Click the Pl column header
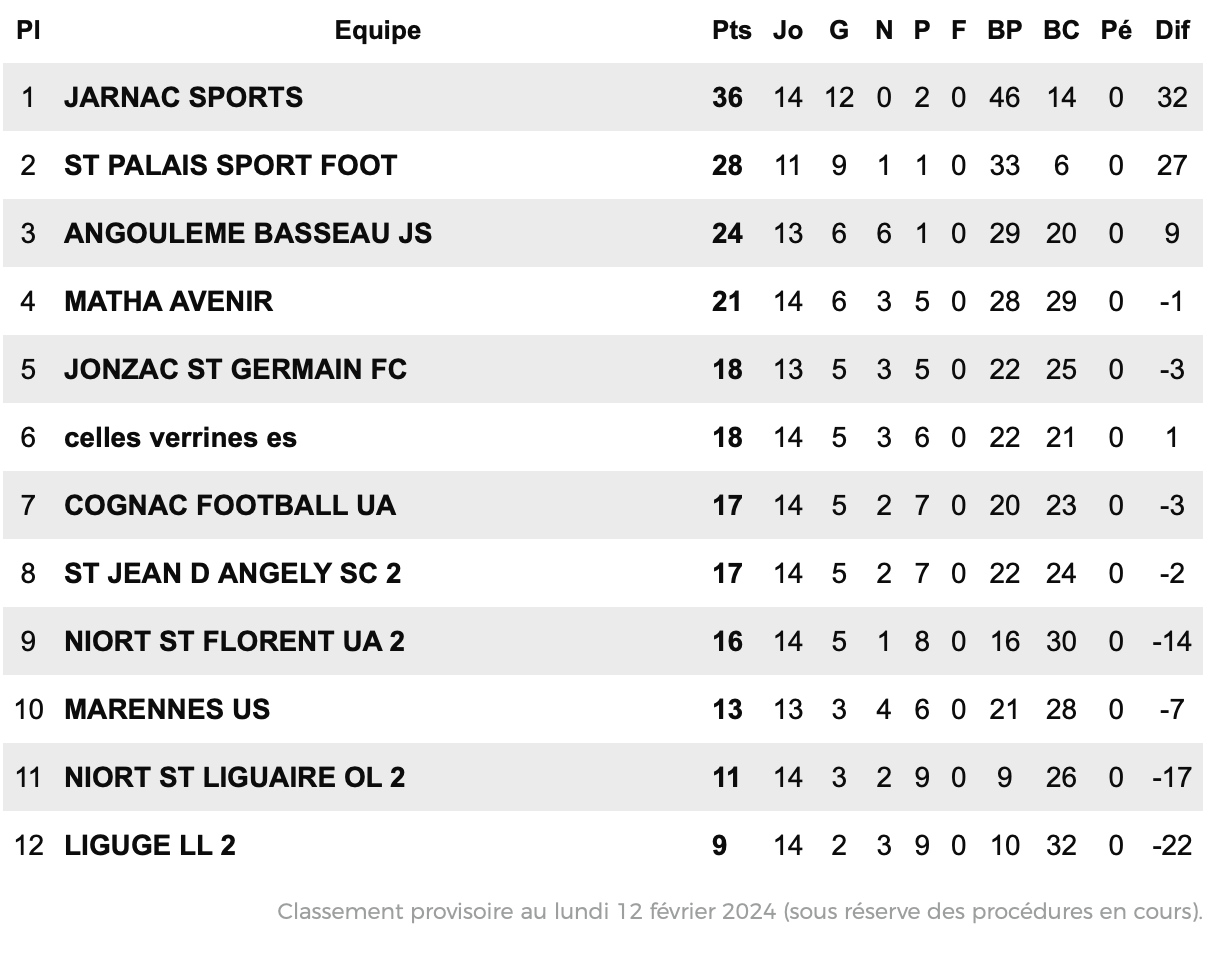 [x=28, y=30]
